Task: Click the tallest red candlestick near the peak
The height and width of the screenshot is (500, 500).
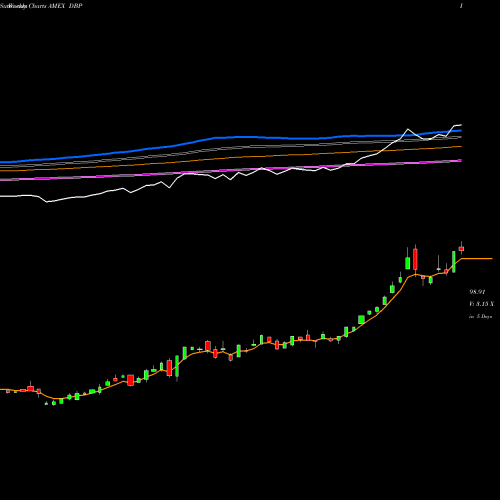Action: 415,259
